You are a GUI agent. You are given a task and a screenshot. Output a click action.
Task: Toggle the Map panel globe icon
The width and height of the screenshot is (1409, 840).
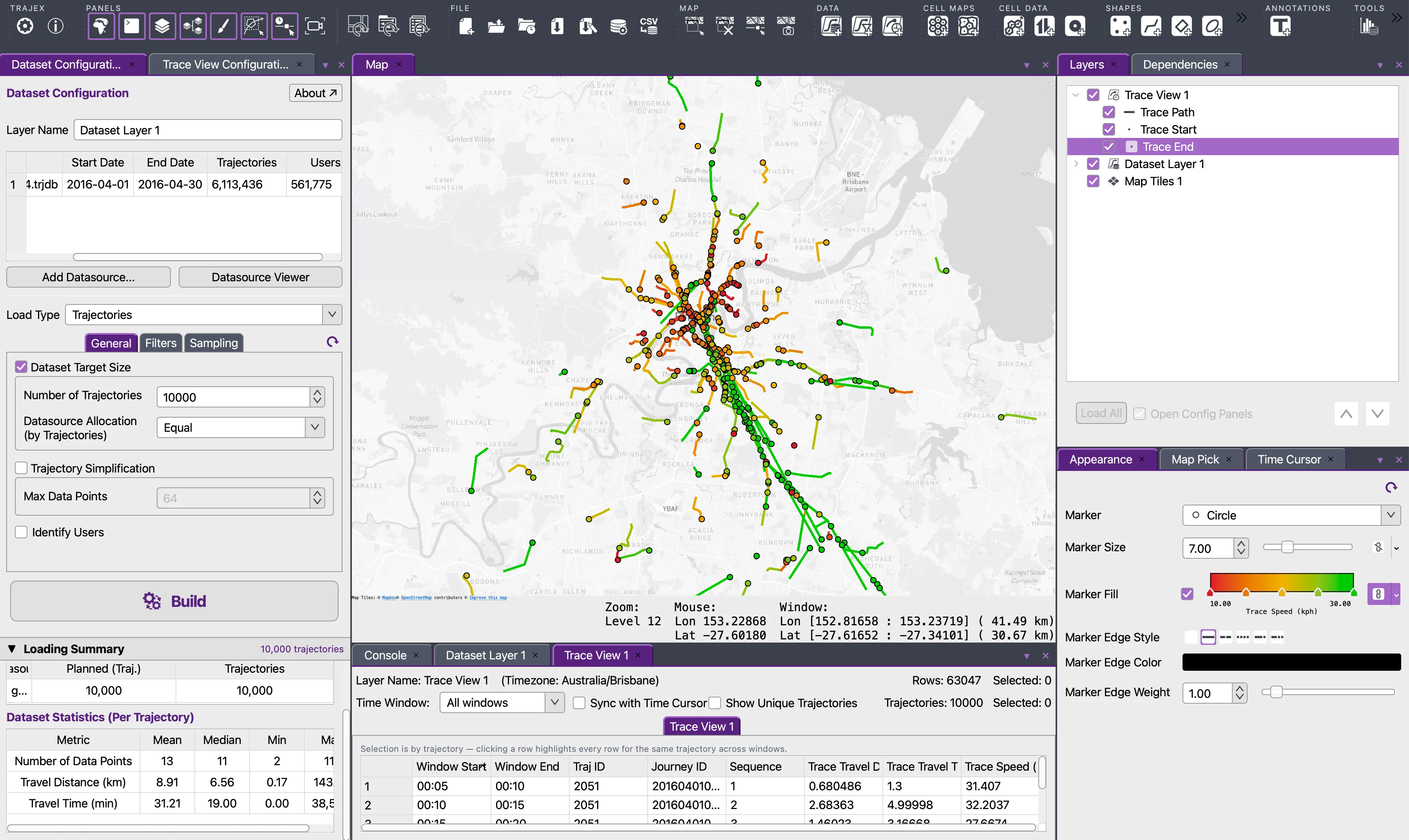(101, 26)
